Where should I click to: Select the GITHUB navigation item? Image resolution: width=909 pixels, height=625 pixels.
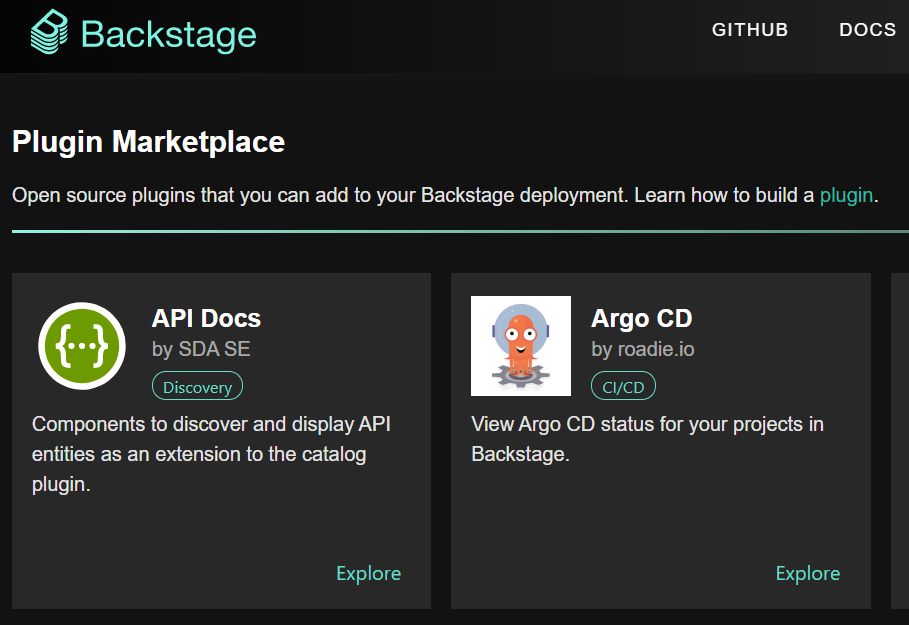click(x=750, y=30)
